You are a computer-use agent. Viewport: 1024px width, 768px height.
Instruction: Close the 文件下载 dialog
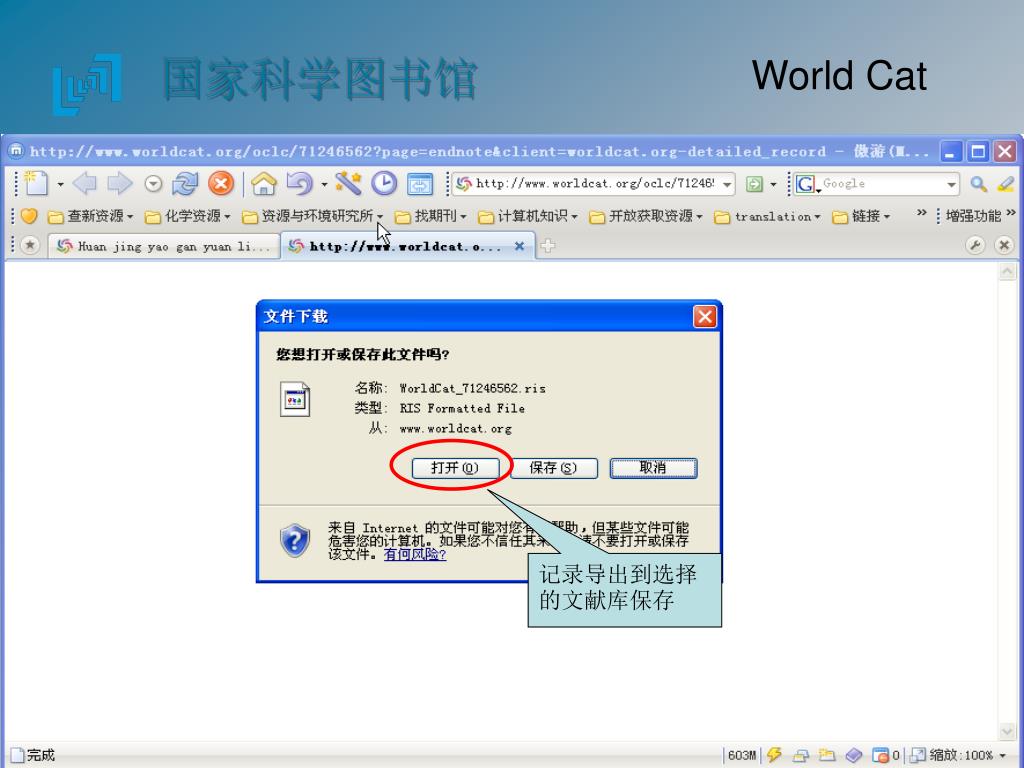pyautogui.click(x=705, y=317)
